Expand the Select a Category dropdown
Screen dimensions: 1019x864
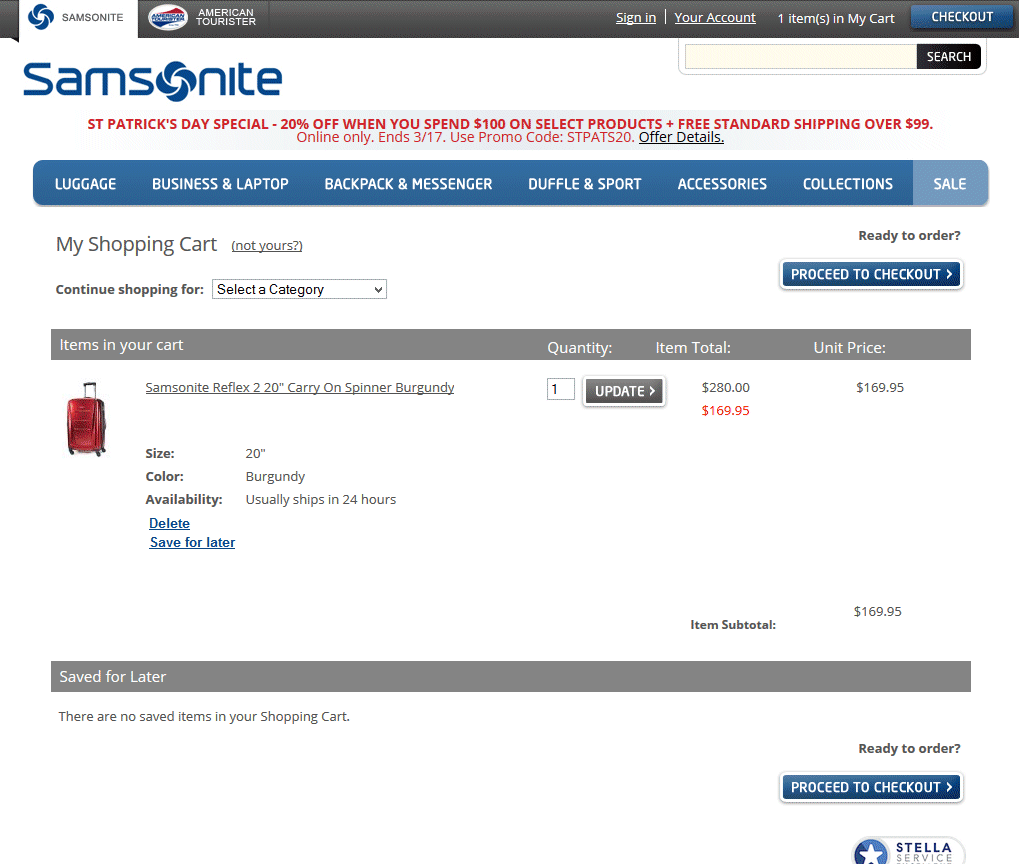[x=299, y=289]
